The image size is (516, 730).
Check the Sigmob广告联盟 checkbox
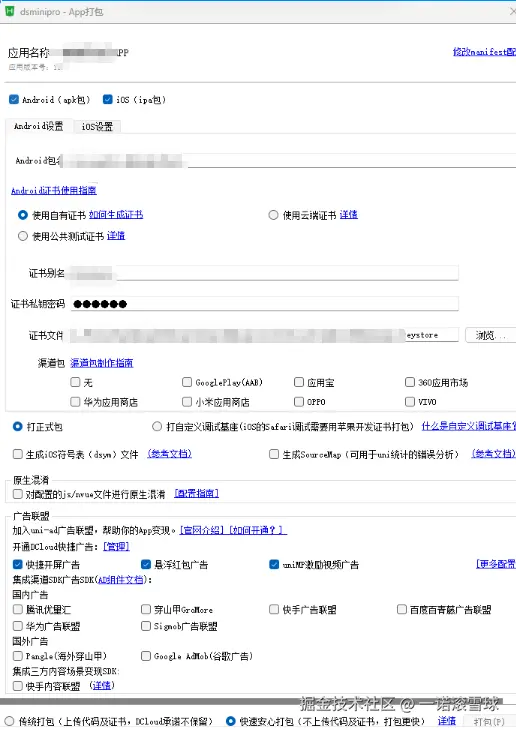[146, 626]
